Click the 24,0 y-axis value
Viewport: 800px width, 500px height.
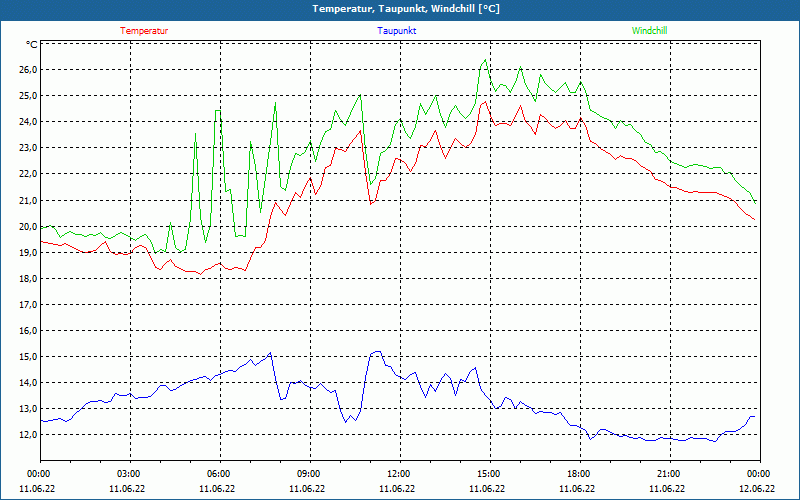28,121
